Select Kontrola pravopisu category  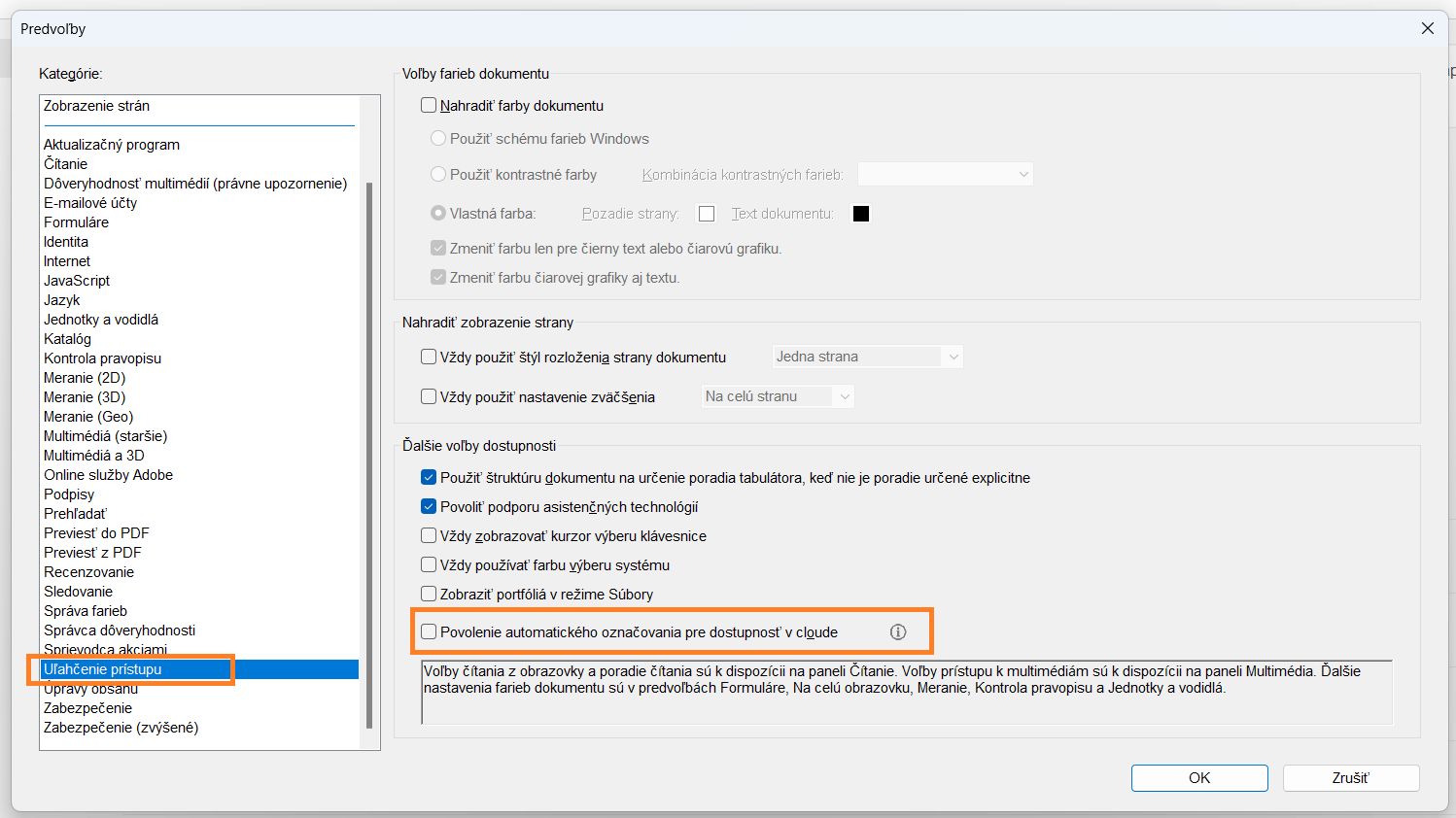coord(103,358)
